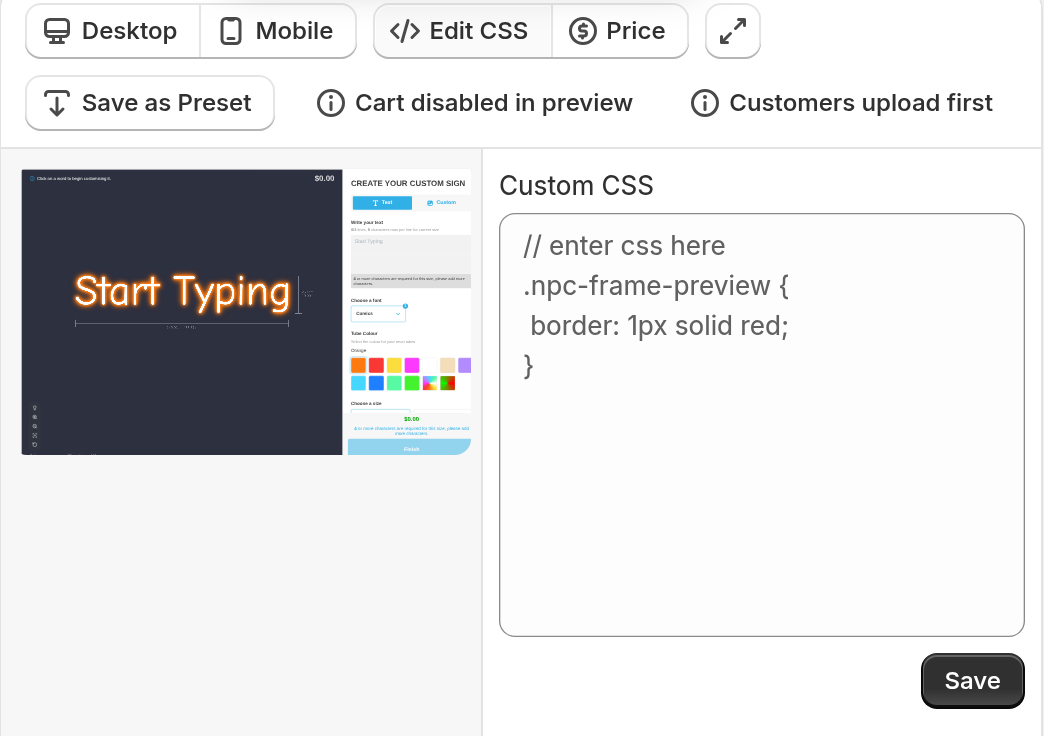Click info icon beside Customers upload first
Viewport: 1044px width, 736px height.
(704, 103)
